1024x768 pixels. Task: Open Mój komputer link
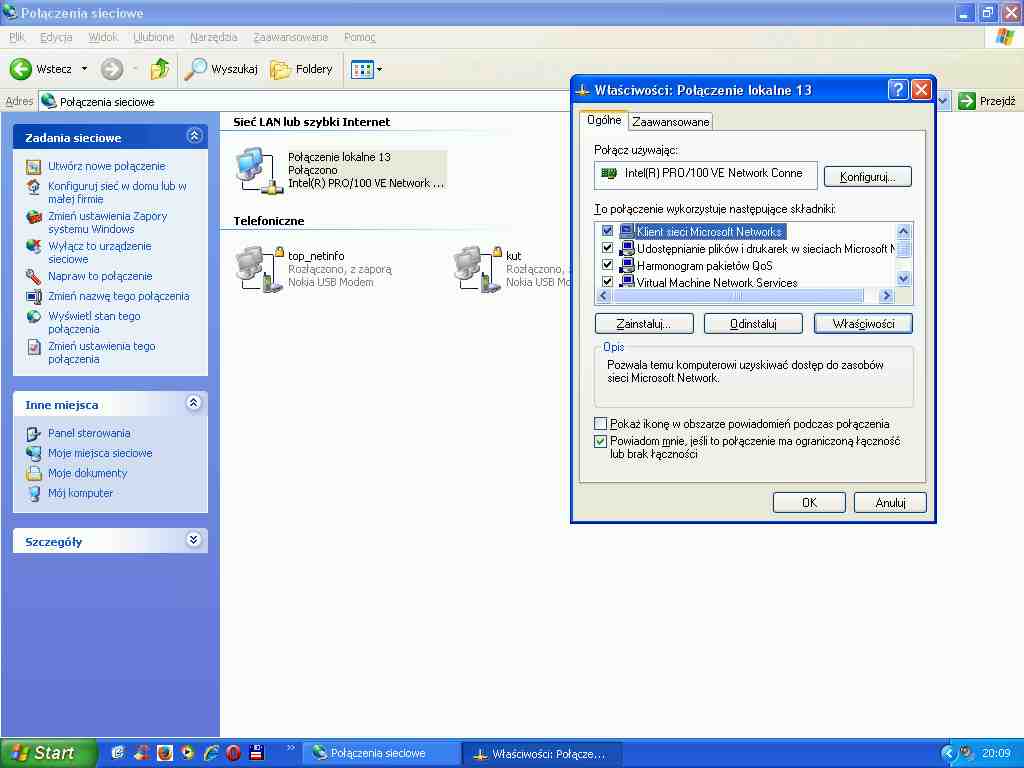click(80, 493)
